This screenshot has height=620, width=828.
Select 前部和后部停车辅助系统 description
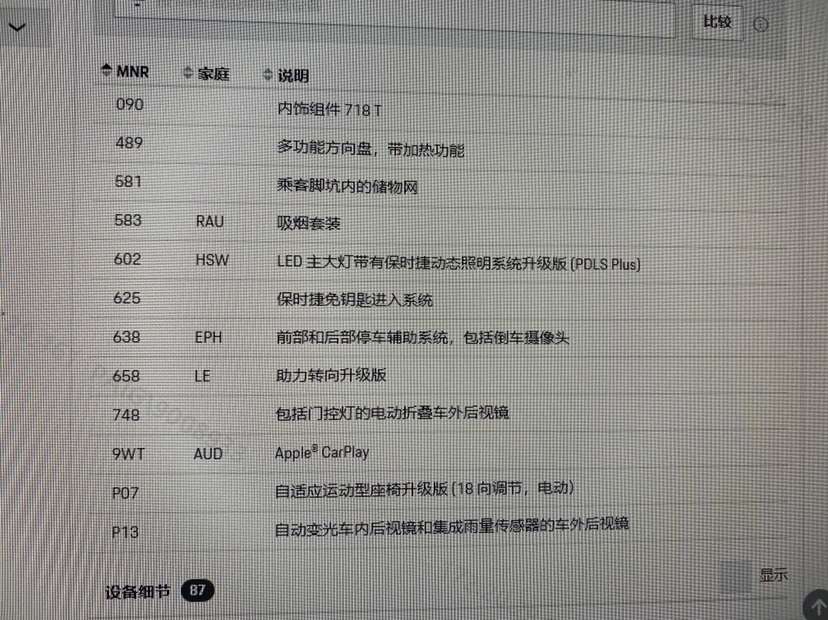pyautogui.click(x=422, y=337)
